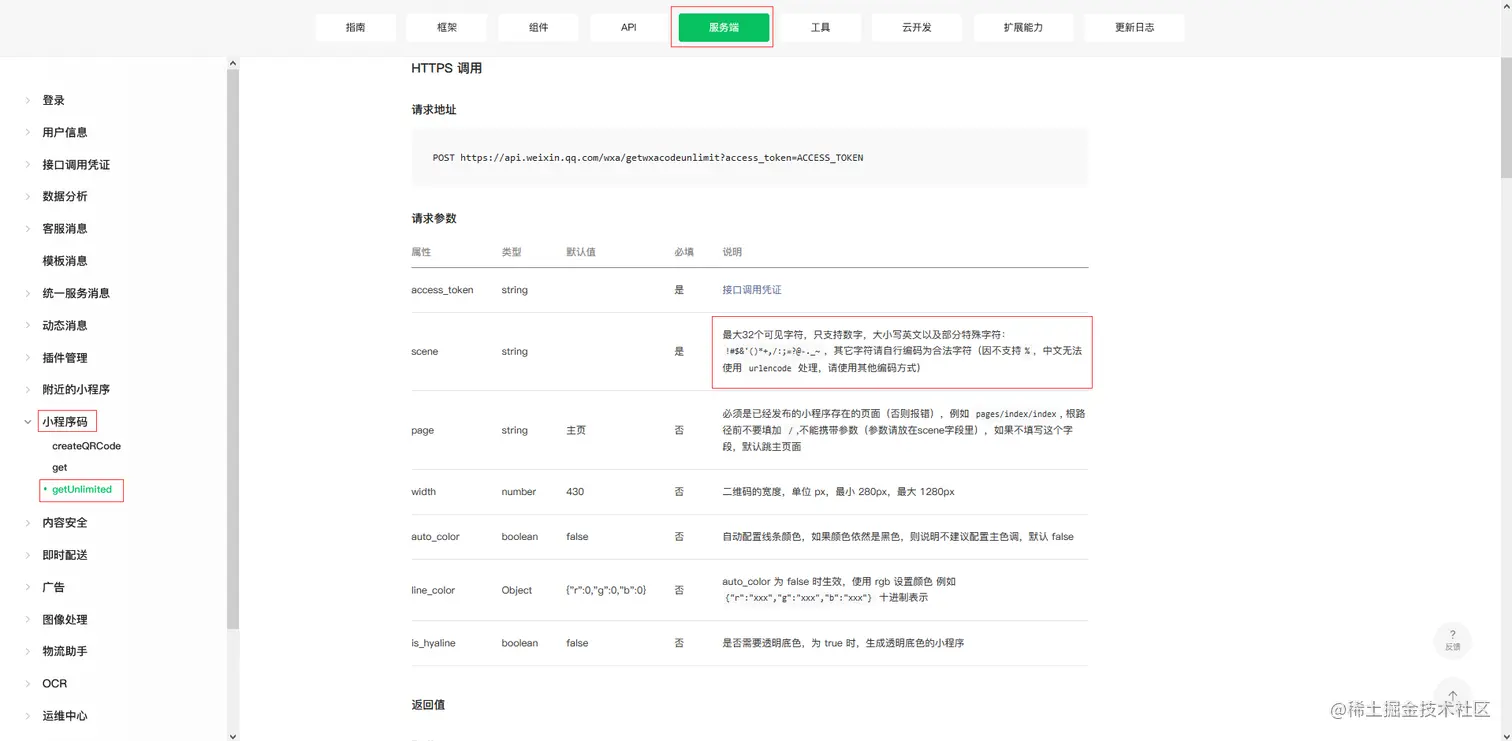This screenshot has width=1512, height=741.
Task: Click the line_color attribute cell
Action: pyautogui.click(x=433, y=590)
